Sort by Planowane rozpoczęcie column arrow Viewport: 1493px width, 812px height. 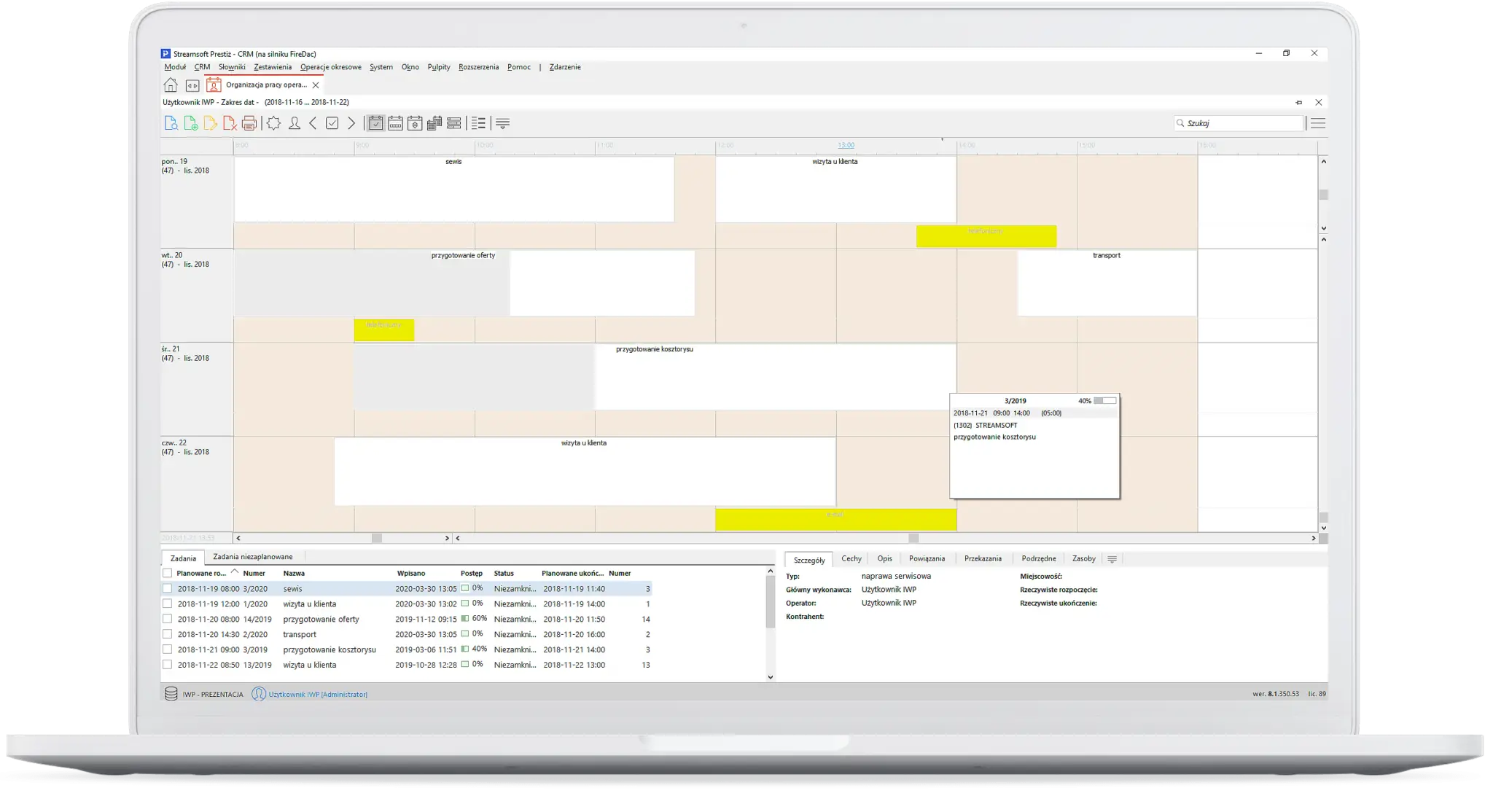click(x=235, y=572)
